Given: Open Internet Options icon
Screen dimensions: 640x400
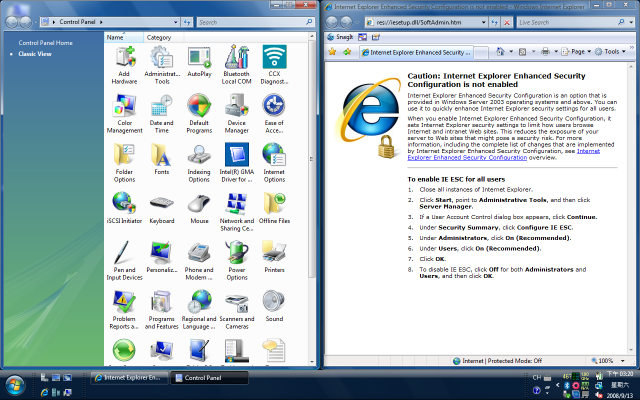Looking at the screenshot, I should point(274,163).
